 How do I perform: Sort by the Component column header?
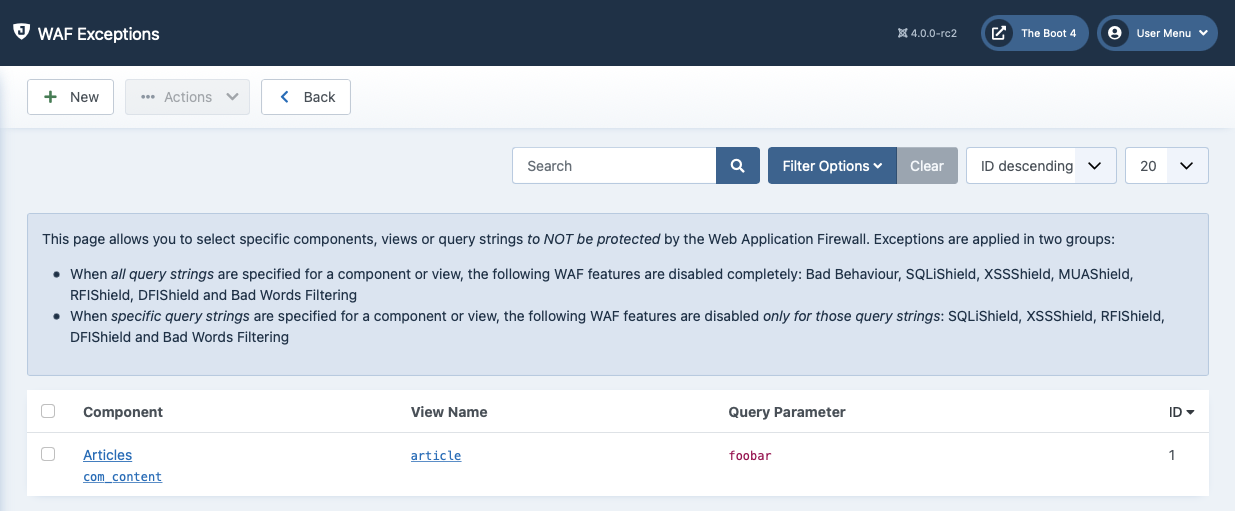pos(123,412)
